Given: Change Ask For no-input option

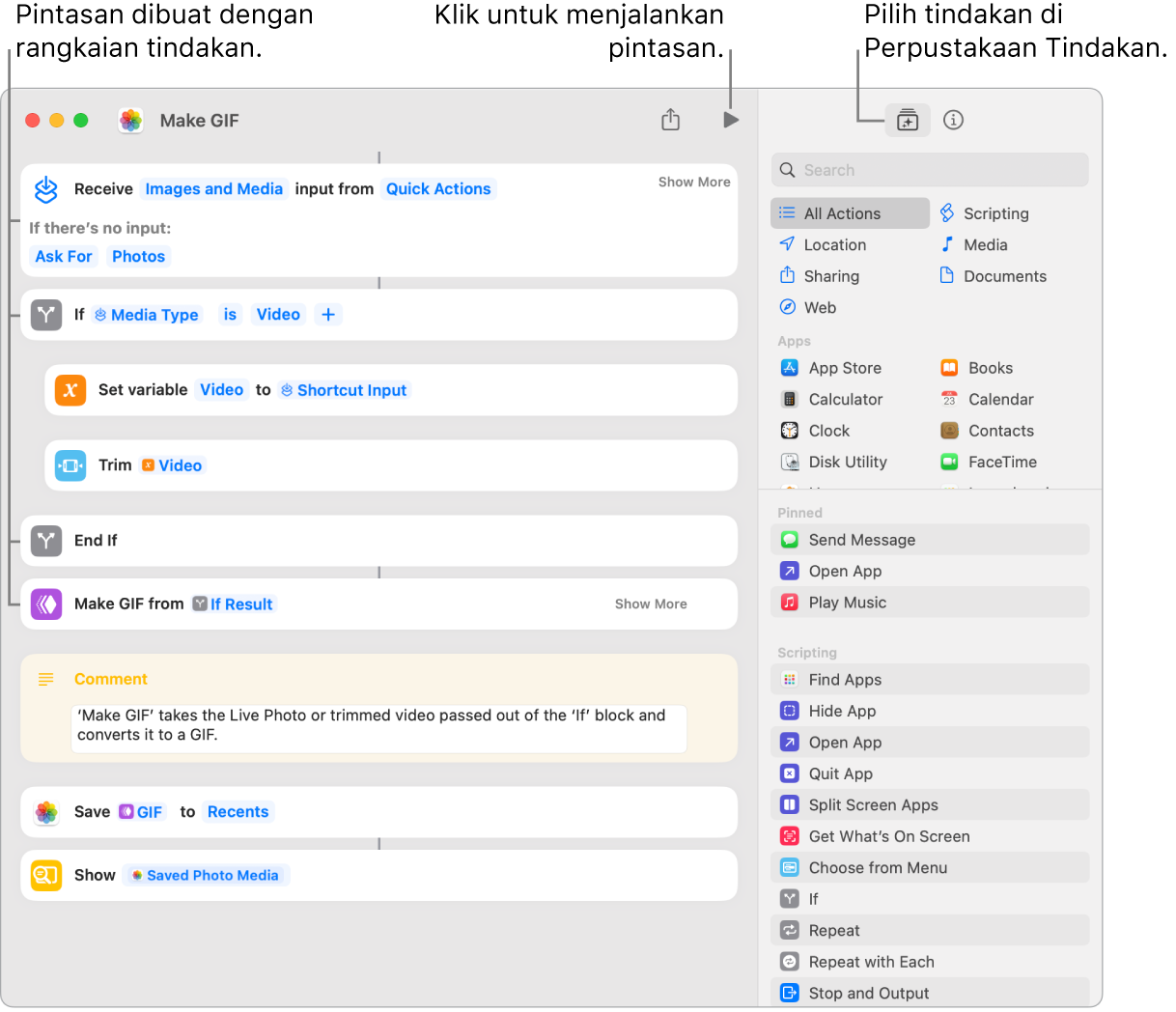Looking at the screenshot, I should [64, 257].
